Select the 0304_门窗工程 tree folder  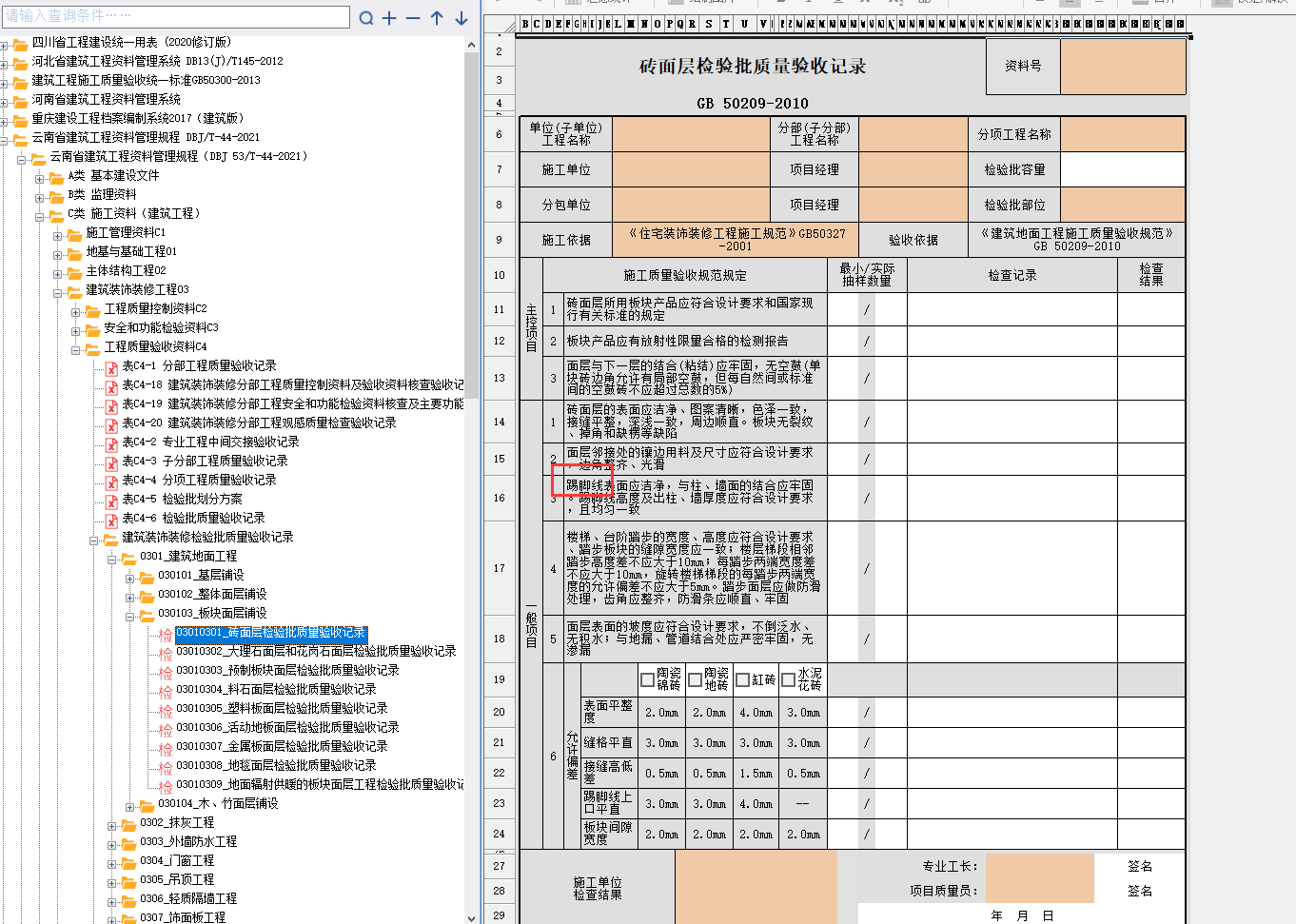(x=177, y=860)
